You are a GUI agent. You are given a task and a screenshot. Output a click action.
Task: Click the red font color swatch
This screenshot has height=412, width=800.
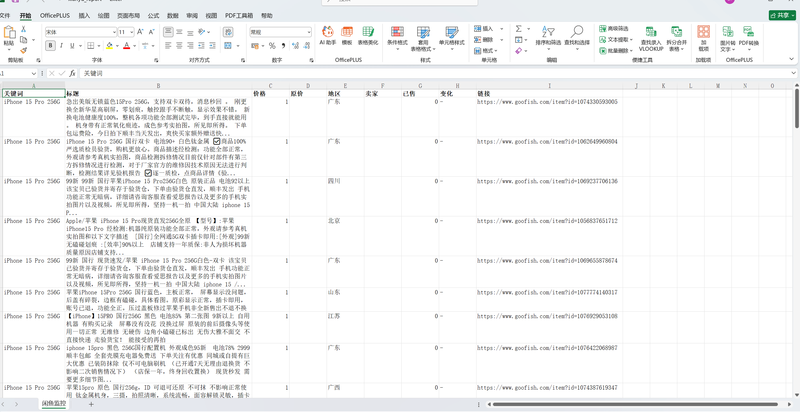[127, 46]
